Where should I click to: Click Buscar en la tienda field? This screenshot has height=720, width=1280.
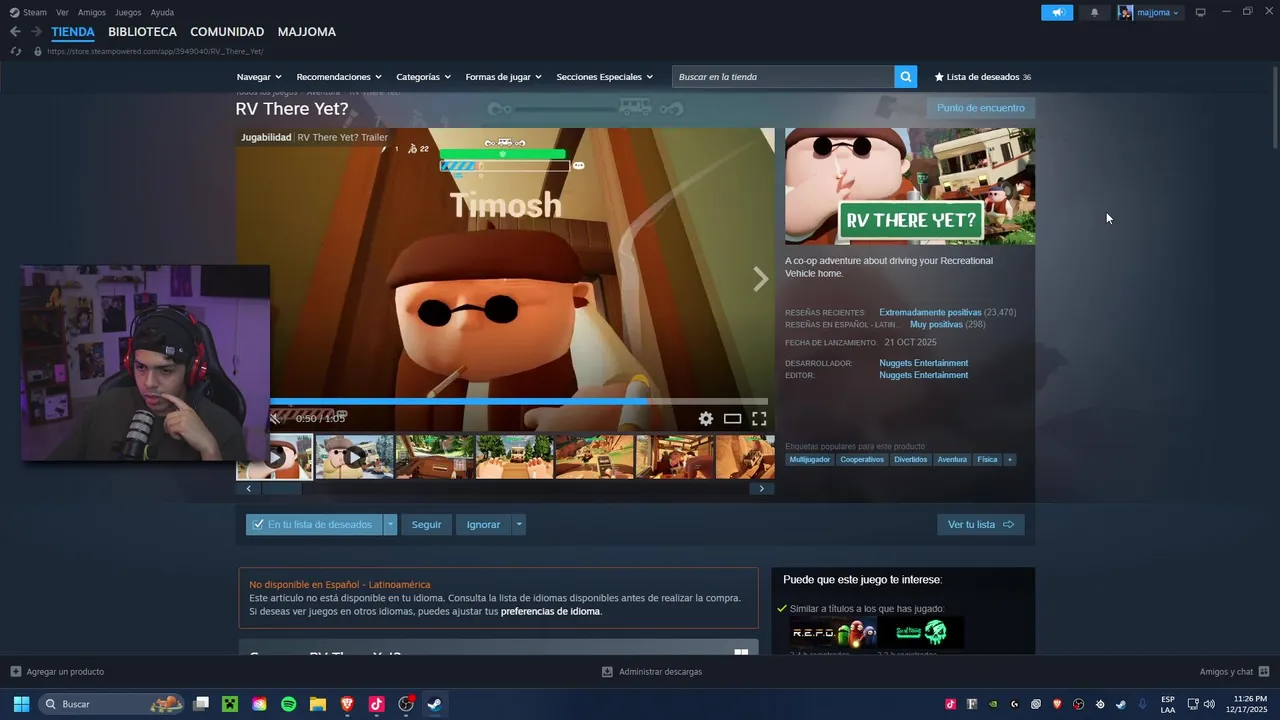pyautogui.click(x=783, y=77)
